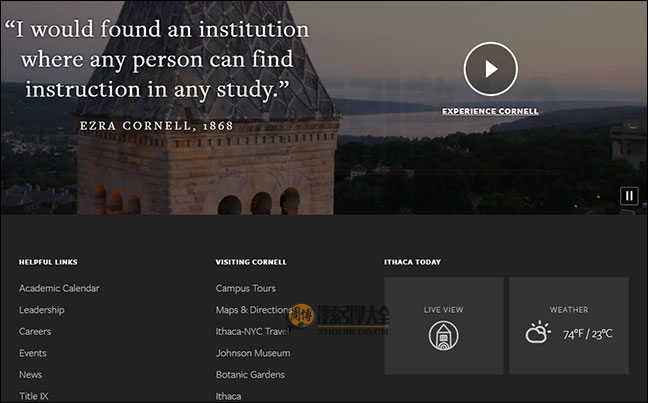This screenshot has height=403, width=648.
Task: Click the cloudy sun weather icon
Action: [x=538, y=332]
